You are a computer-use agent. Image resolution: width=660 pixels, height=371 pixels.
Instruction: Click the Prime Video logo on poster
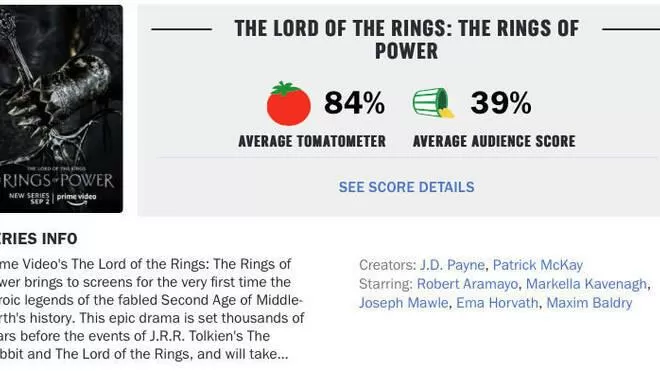[76, 198]
